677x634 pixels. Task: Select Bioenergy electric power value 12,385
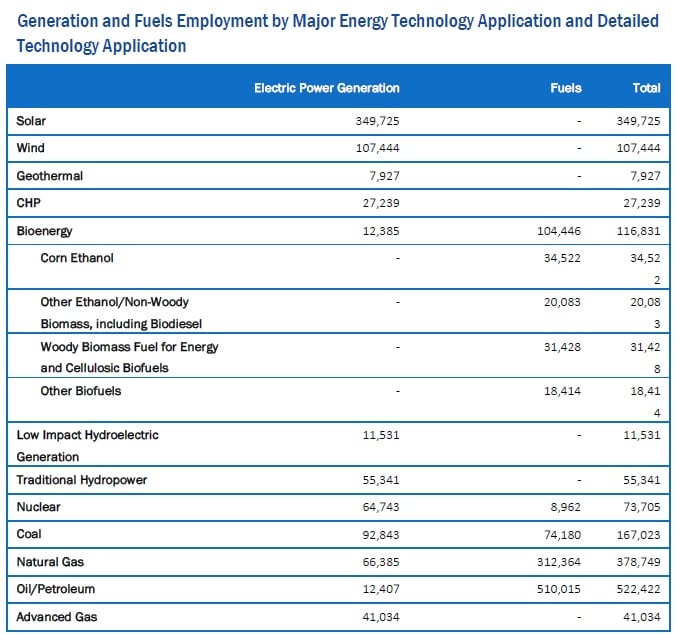(x=381, y=231)
